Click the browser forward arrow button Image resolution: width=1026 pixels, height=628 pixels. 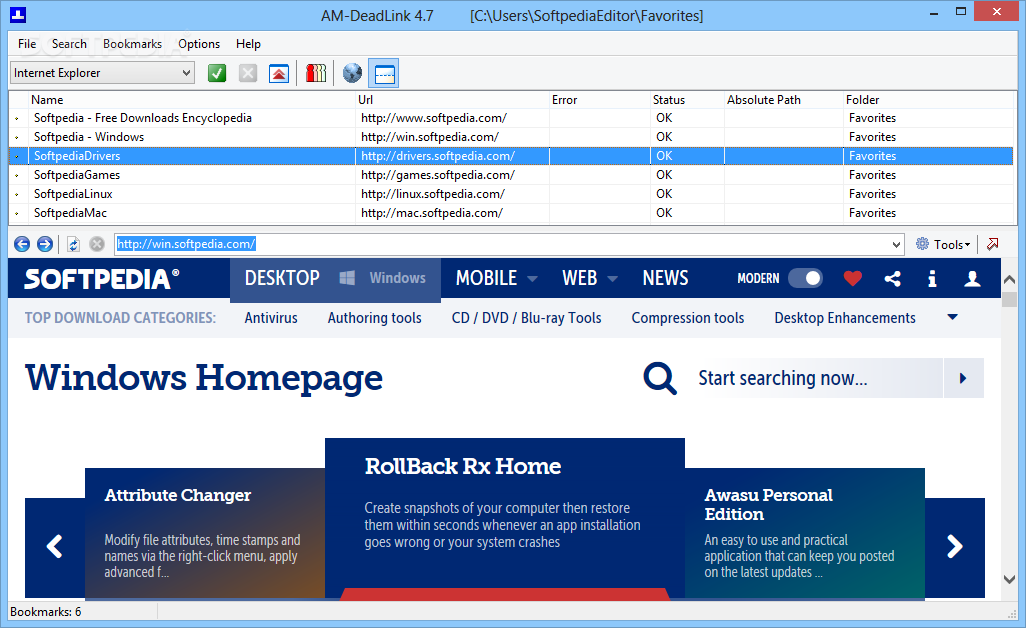(x=44, y=244)
